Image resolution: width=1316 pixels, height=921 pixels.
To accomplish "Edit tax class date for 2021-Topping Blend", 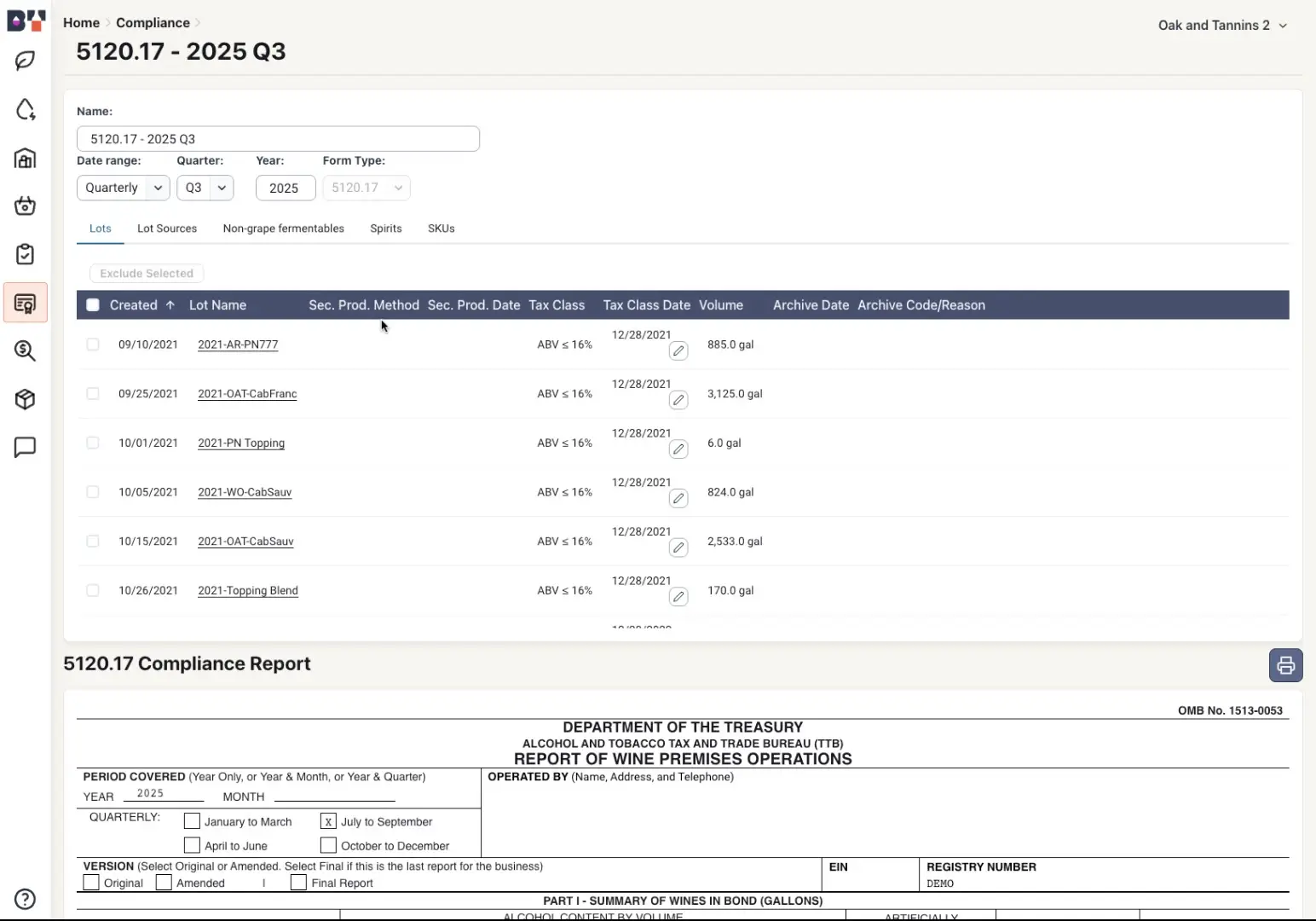I will coord(678,597).
